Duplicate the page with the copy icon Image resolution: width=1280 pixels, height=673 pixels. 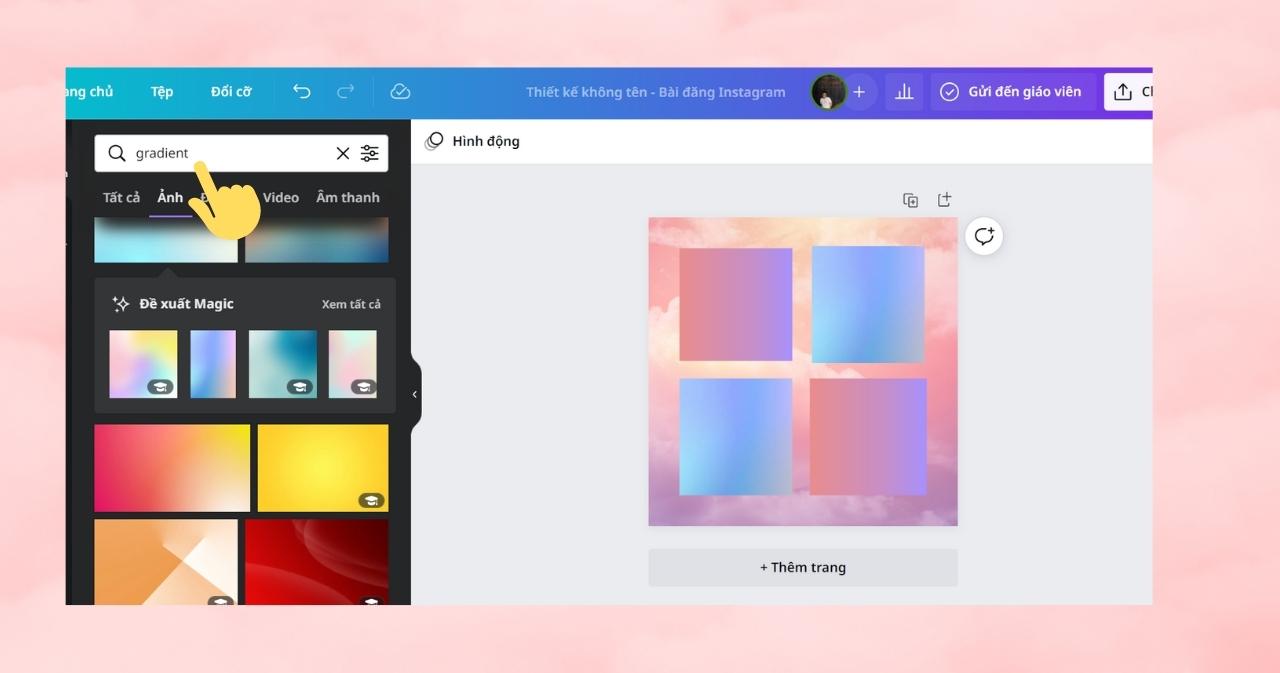(x=911, y=200)
